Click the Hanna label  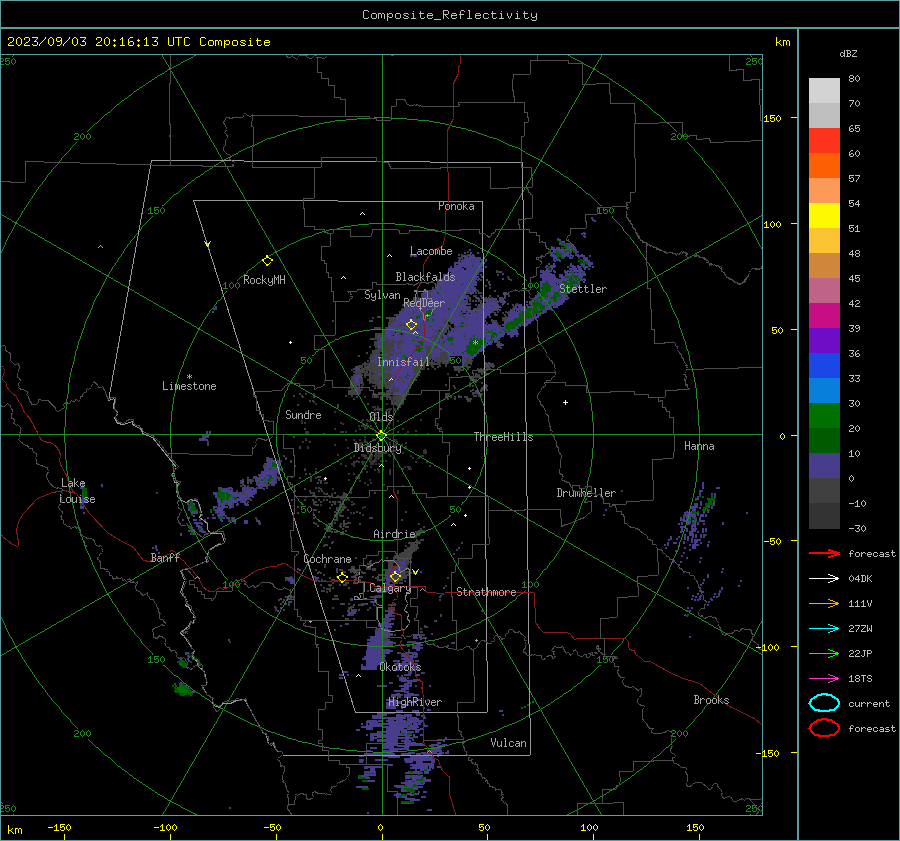click(699, 446)
